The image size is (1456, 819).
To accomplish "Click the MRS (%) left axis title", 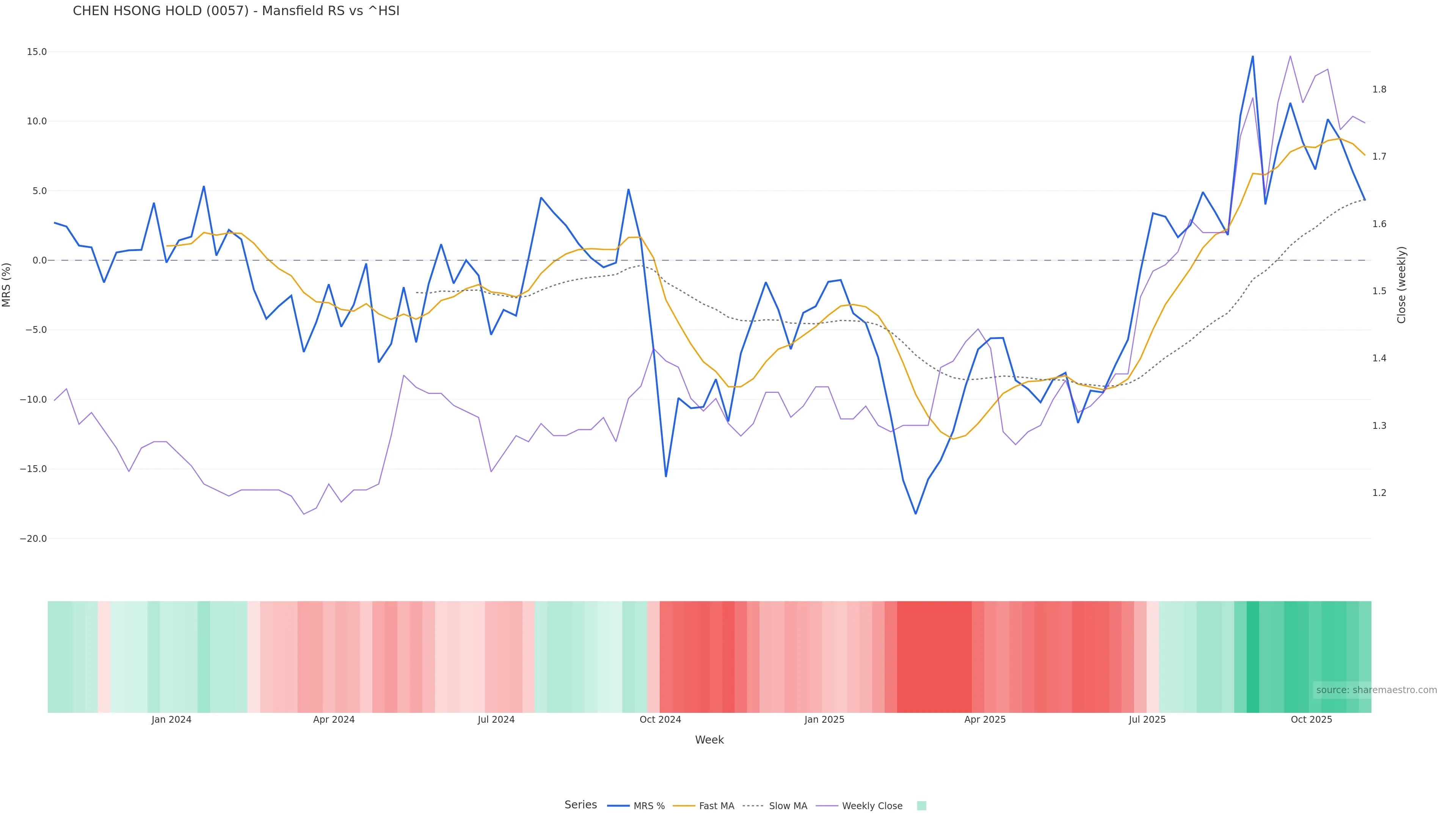I will pyautogui.click(x=7, y=285).
